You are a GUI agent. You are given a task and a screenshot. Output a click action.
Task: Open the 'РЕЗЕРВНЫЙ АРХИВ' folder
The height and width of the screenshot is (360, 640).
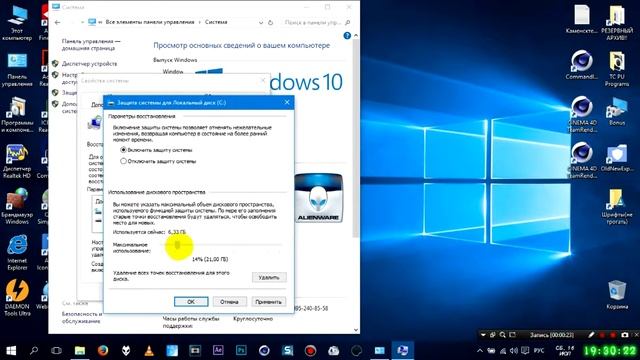pyautogui.click(x=617, y=22)
